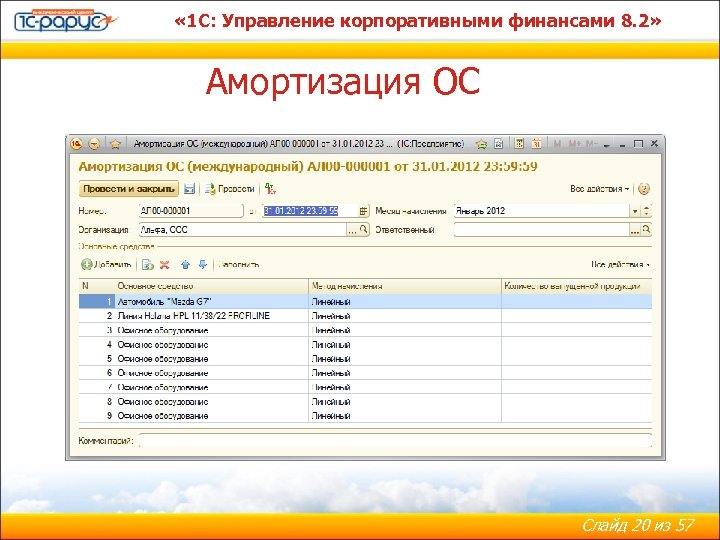Image resolution: width=720 pixels, height=540 pixels.
Task: Click the empty production quantity cell in row 2
Action: tap(577, 316)
